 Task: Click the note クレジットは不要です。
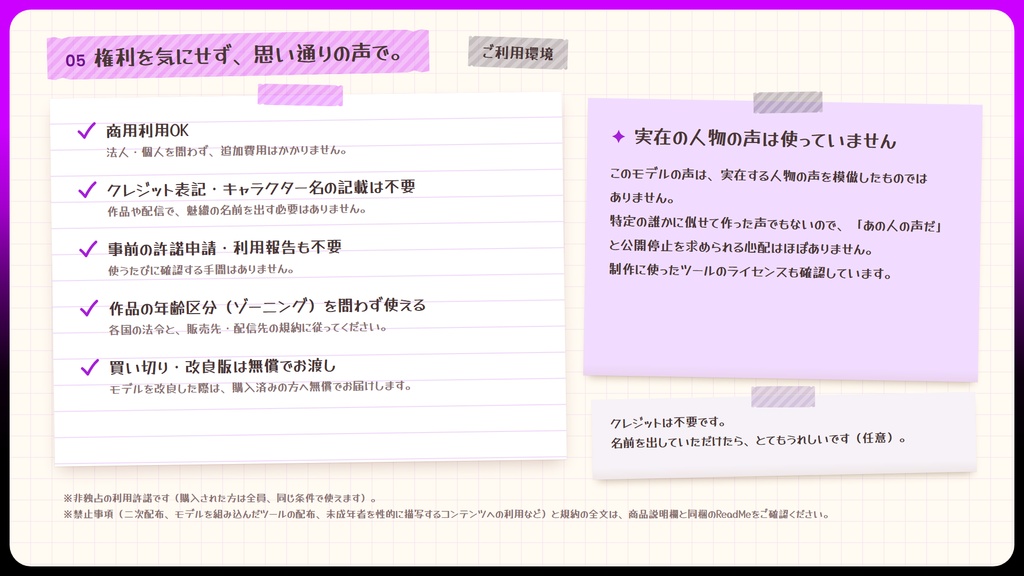pos(668,423)
